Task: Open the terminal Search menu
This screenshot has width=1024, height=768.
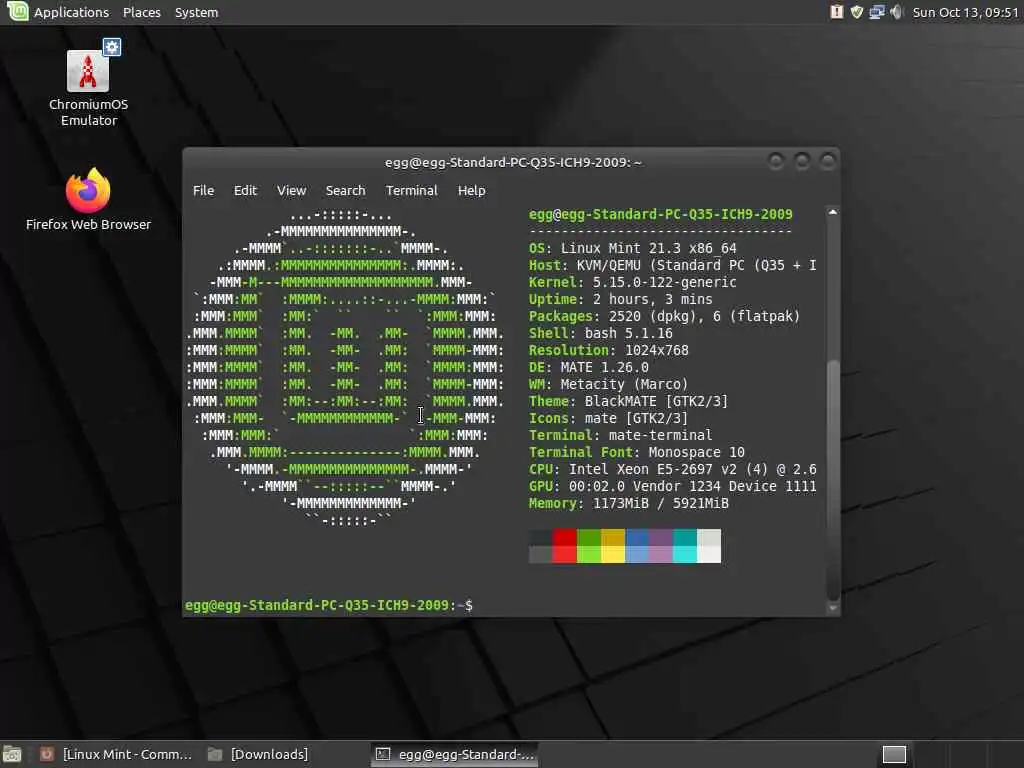Action: point(345,190)
